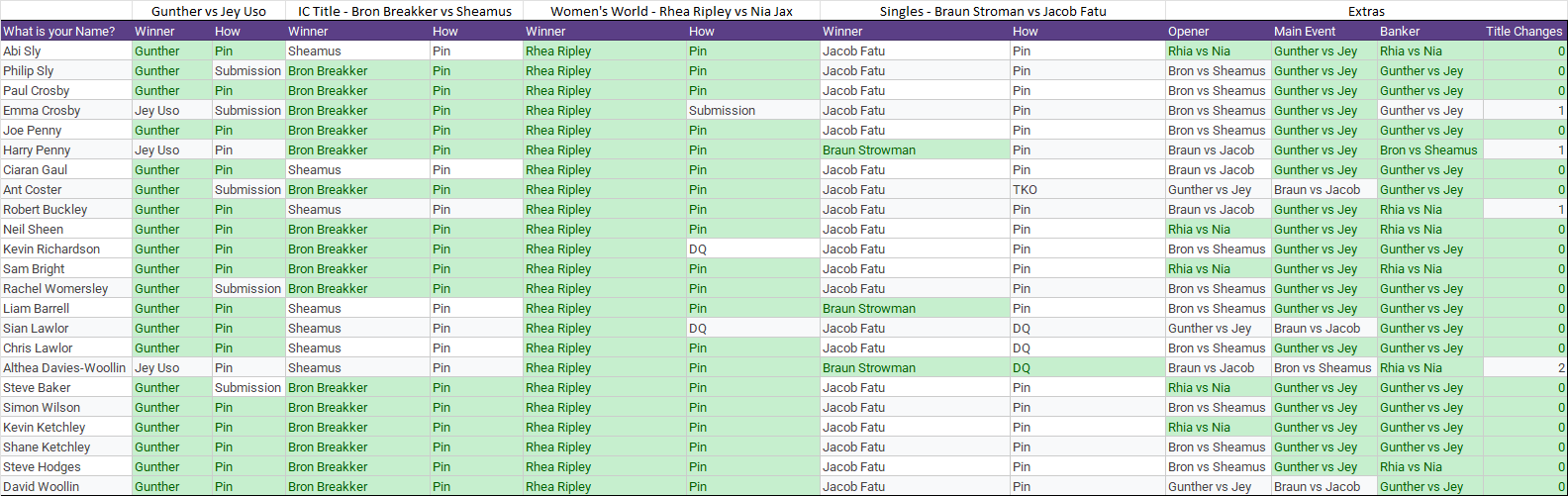
Task: Click the 'Extras' group header cell
Action: pos(1366,11)
